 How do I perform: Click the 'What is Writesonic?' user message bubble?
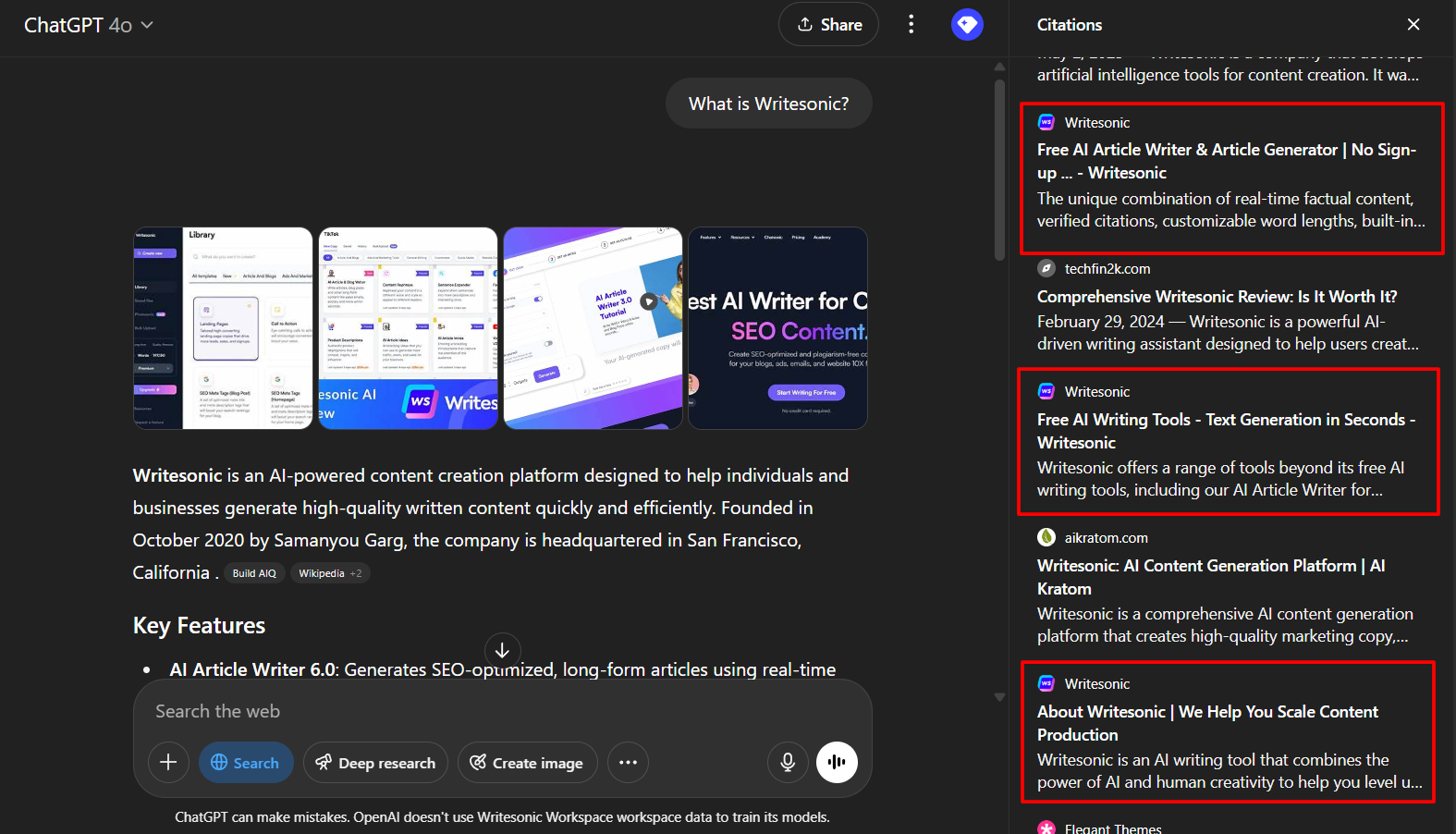[x=769, y=104]
